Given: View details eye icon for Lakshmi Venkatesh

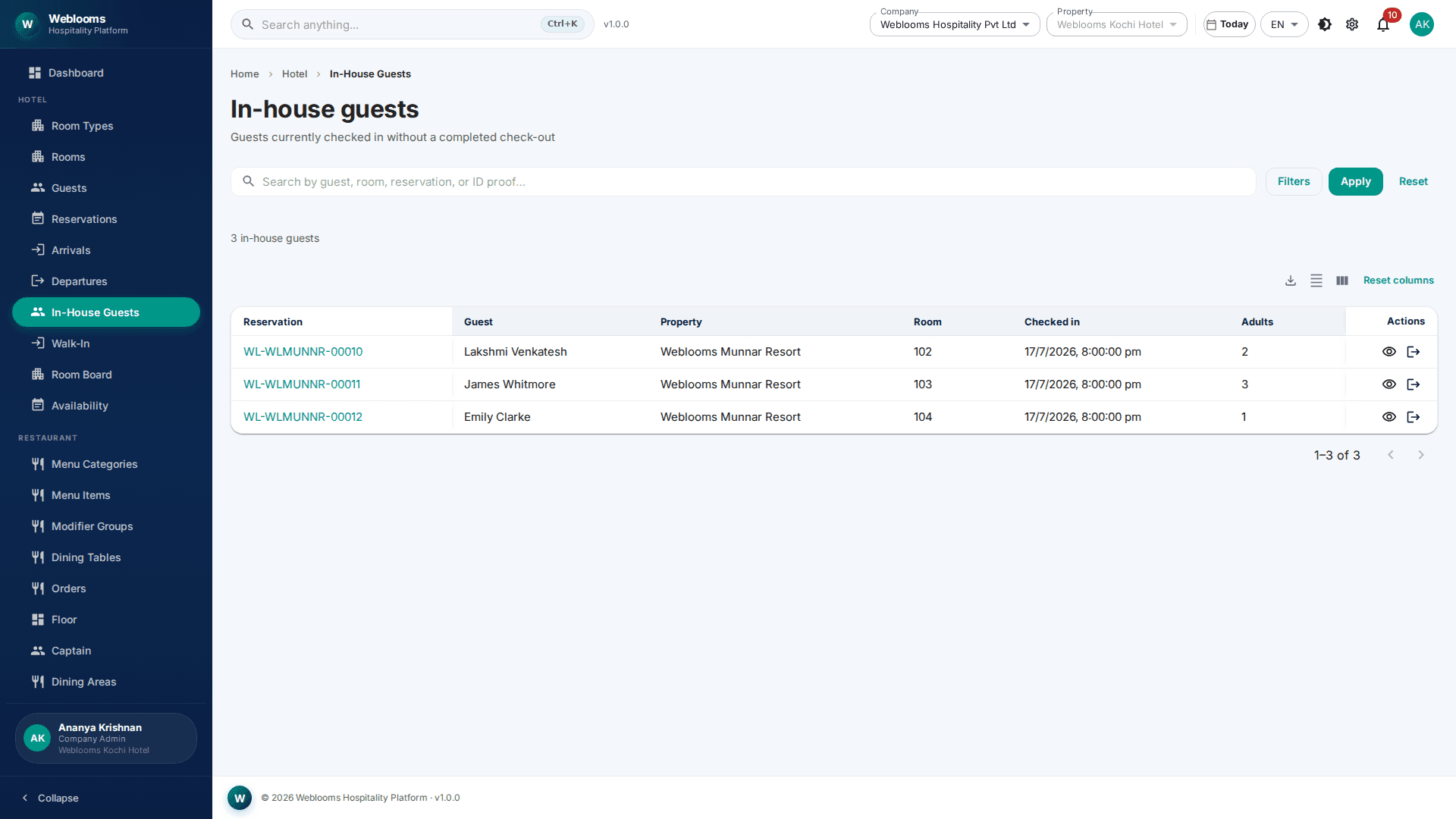Looking at the screenshot, I should (x=1389, y=352).
